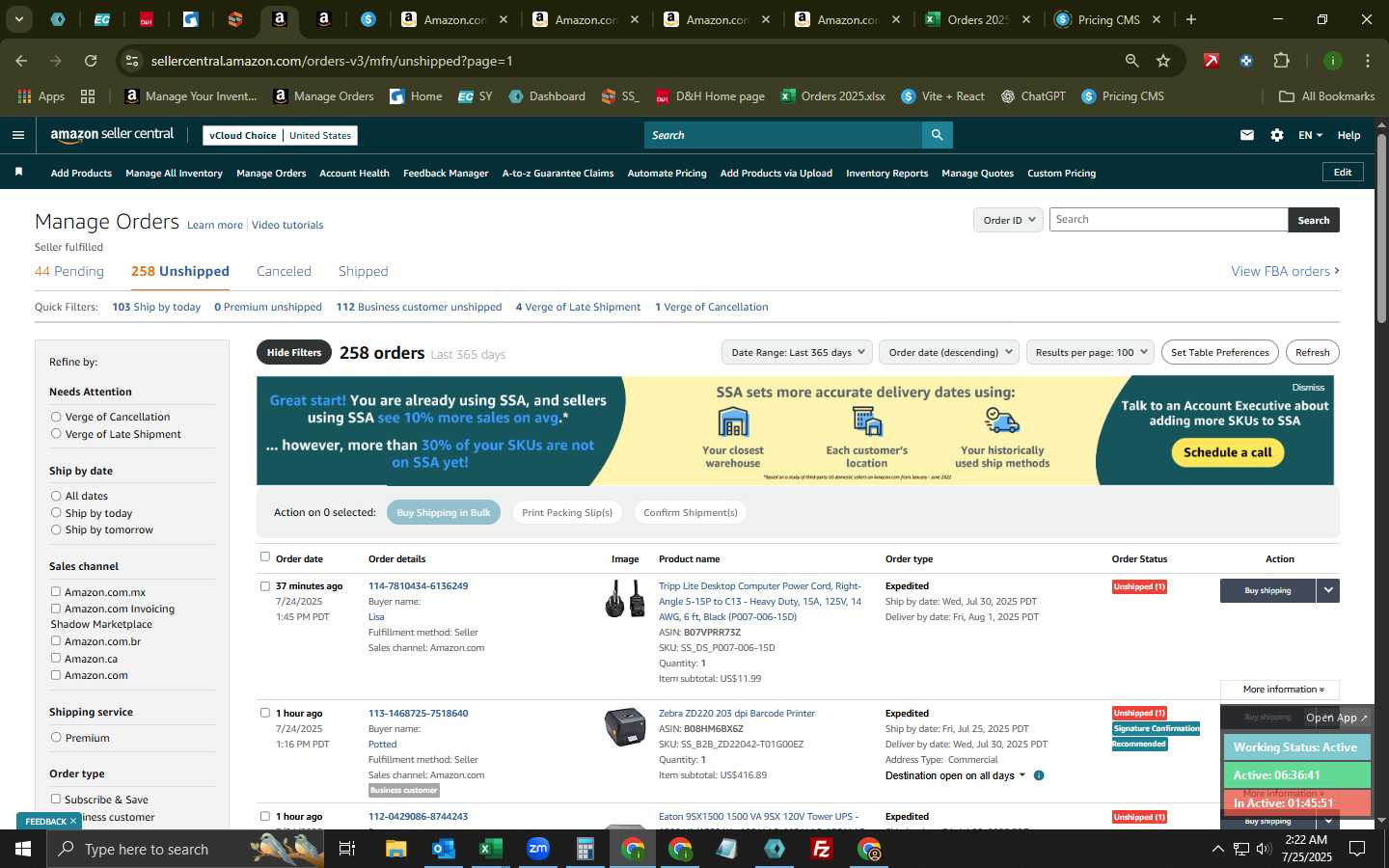Open Account Health menu item
The image size is (1389, 868).
[x=354, y=173]
